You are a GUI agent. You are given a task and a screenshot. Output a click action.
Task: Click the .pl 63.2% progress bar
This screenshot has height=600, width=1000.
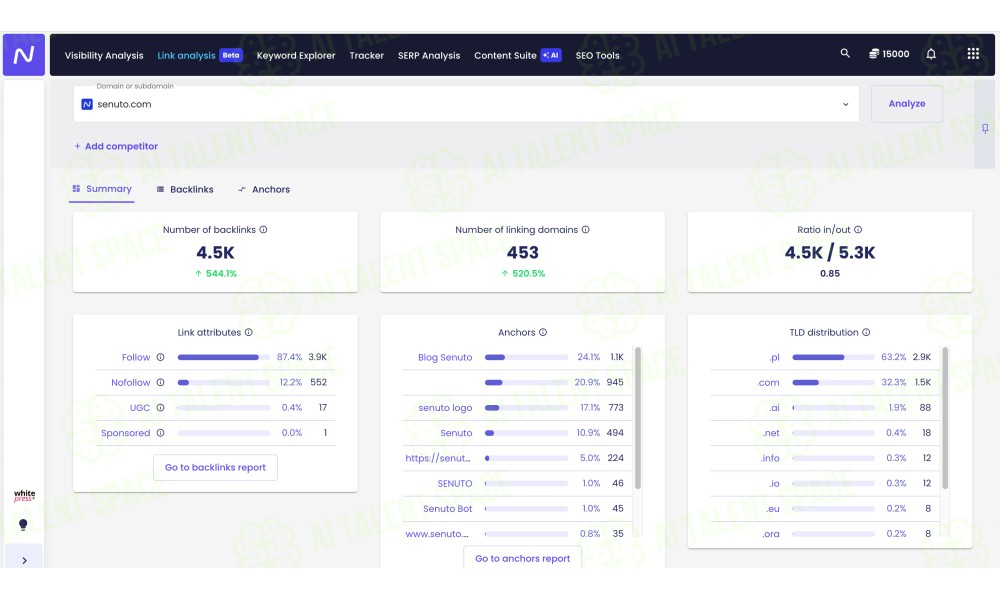point(834,357)
